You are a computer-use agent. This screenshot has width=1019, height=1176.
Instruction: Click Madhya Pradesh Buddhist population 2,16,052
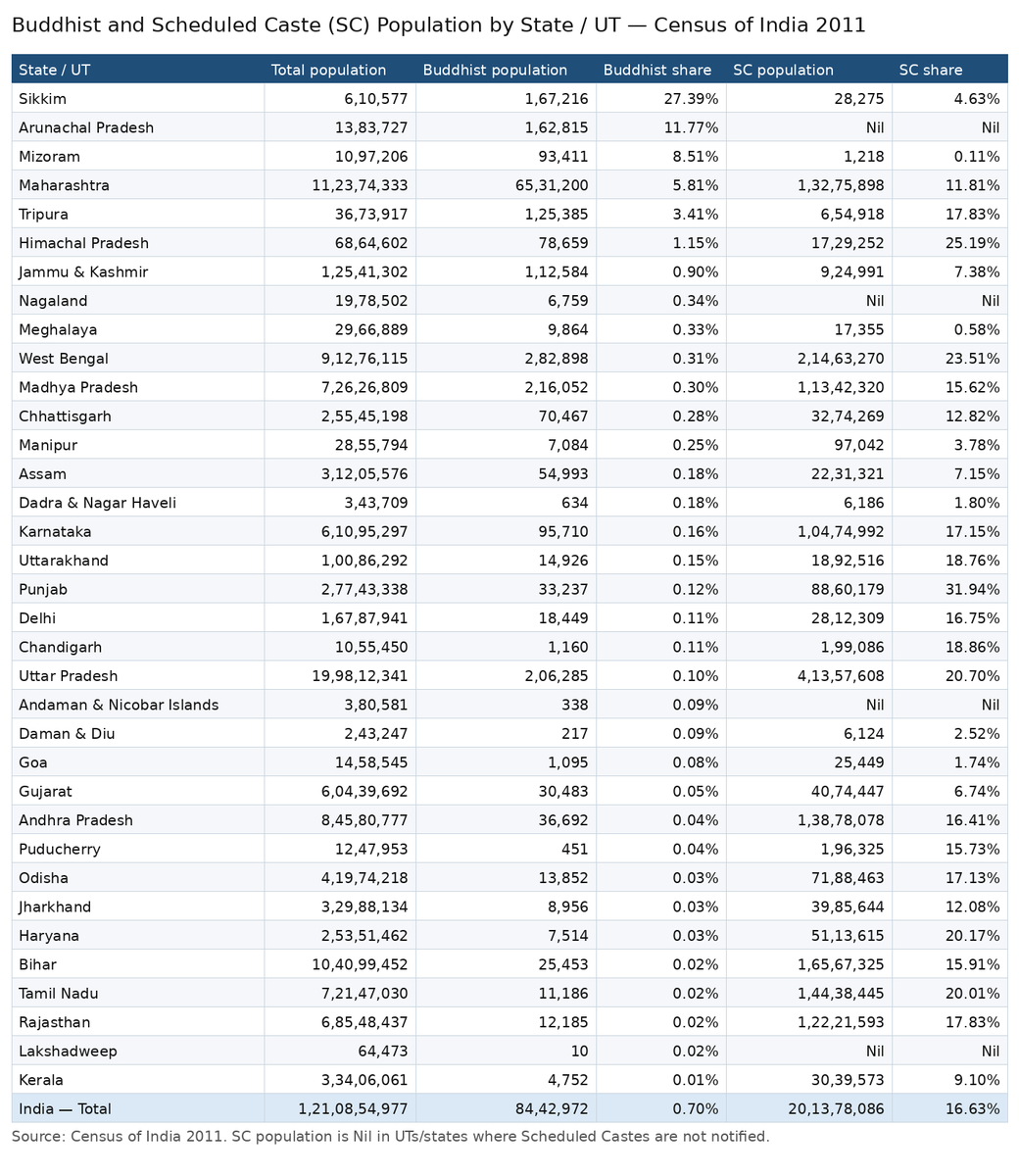point(506,387)
